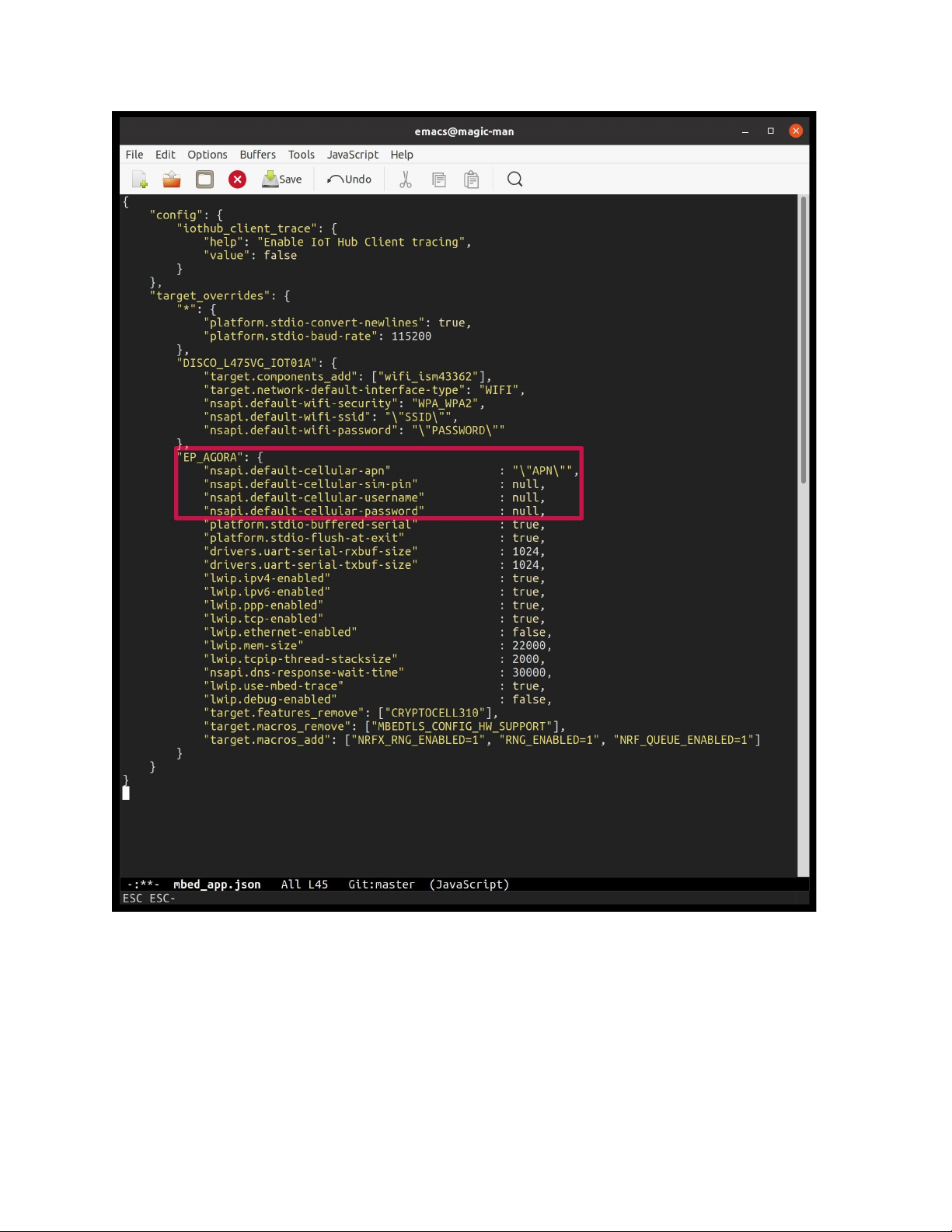Image resolution: width=952 pixels, height=1232 pixels.
Task: Open the Tools menu
Action: (302, 155)
